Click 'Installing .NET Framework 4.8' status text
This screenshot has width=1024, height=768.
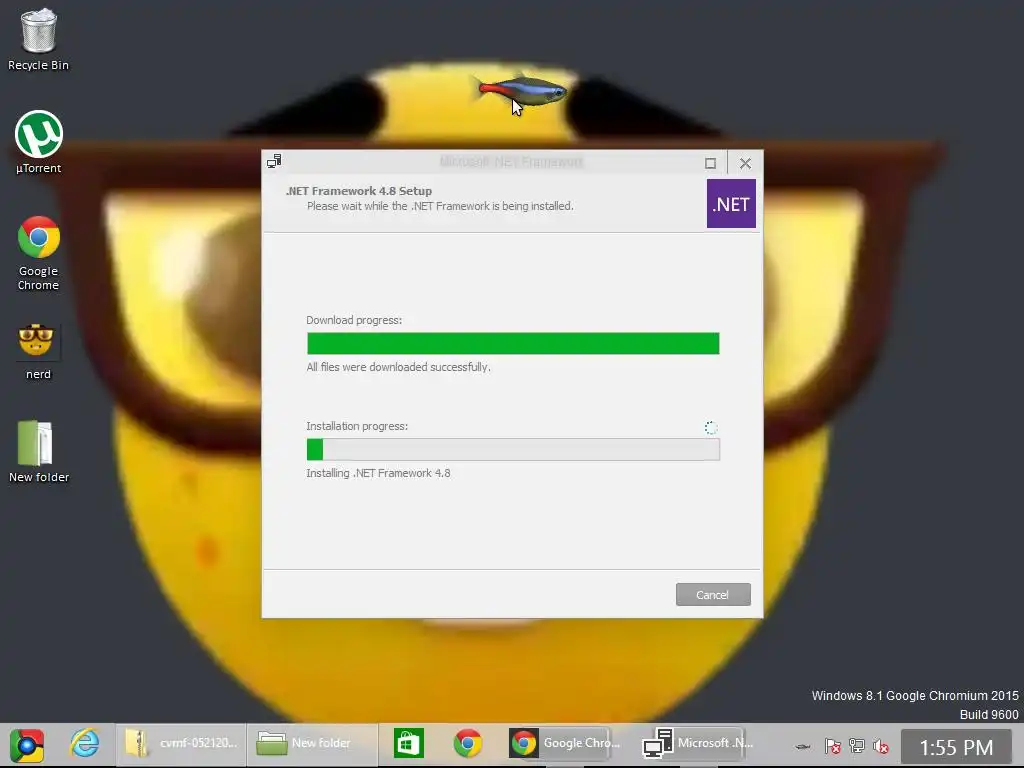coord(378,473)
